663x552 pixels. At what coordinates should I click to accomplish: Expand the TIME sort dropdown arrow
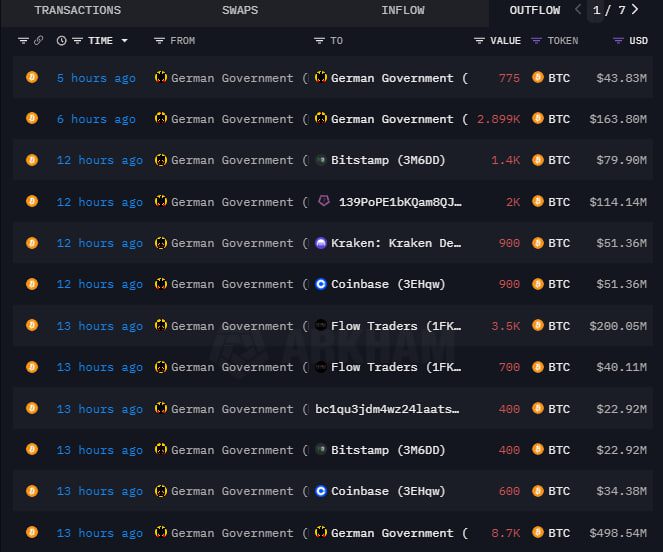pyautogui.click(x=124, y=41)
